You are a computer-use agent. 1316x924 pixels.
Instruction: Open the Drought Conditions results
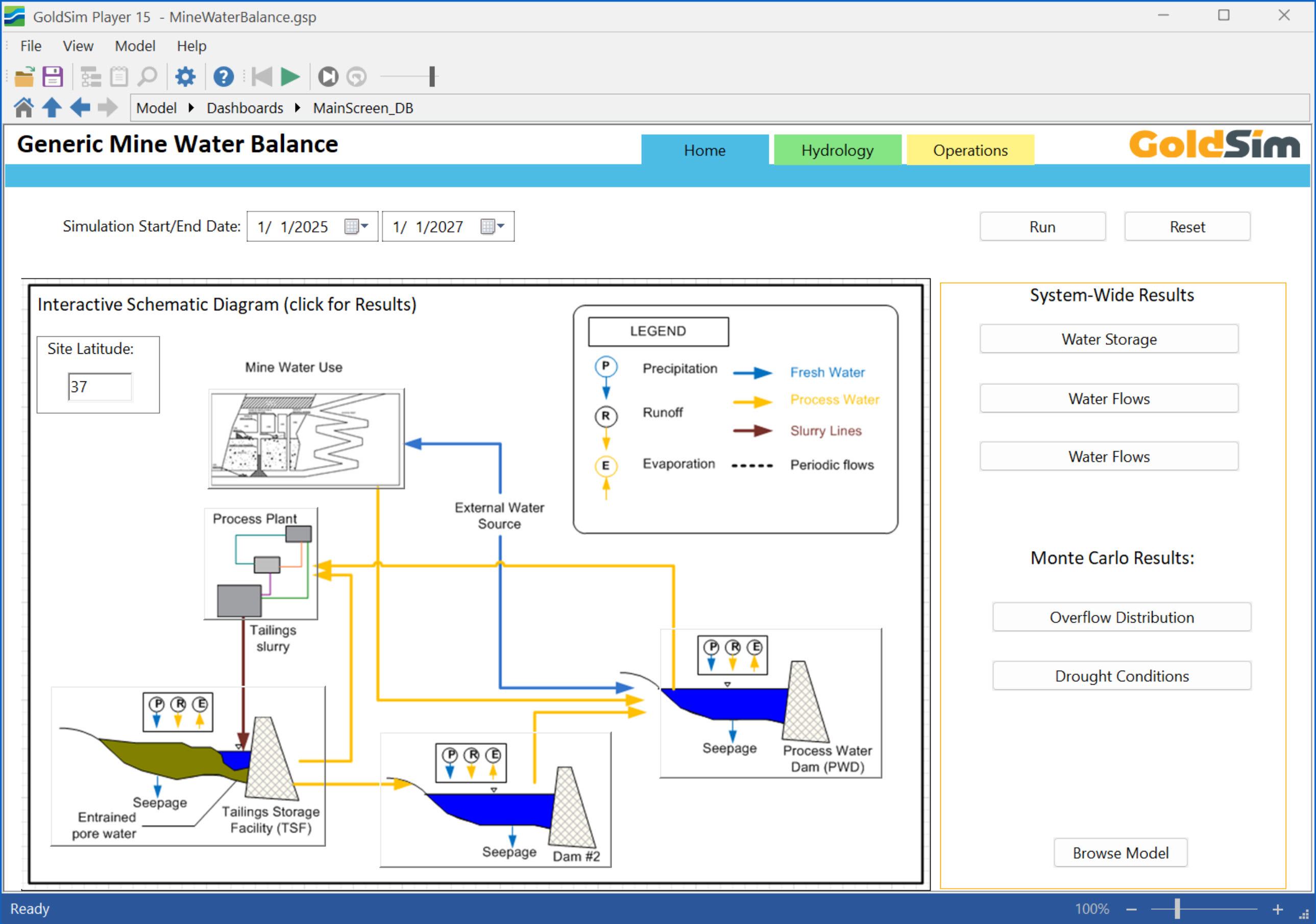1121,675
